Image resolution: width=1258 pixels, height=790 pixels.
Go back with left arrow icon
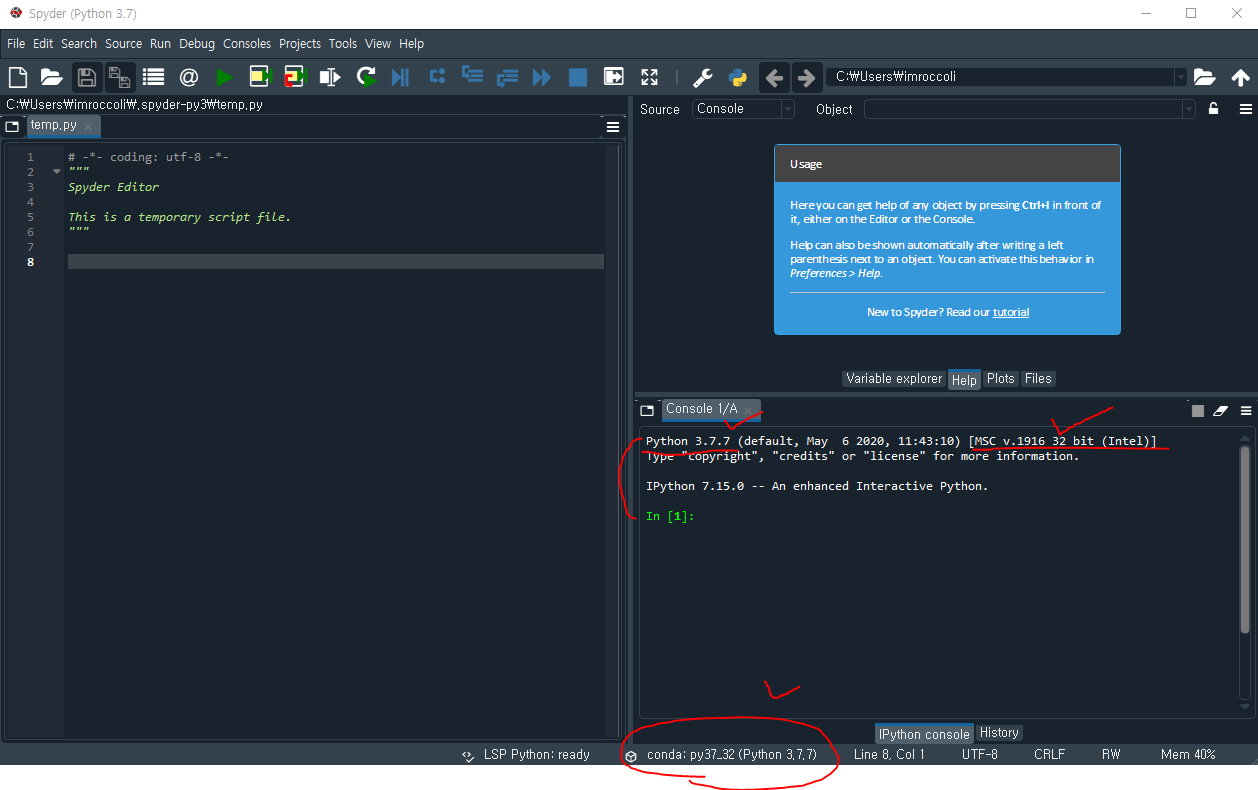[x=774, y=77]
